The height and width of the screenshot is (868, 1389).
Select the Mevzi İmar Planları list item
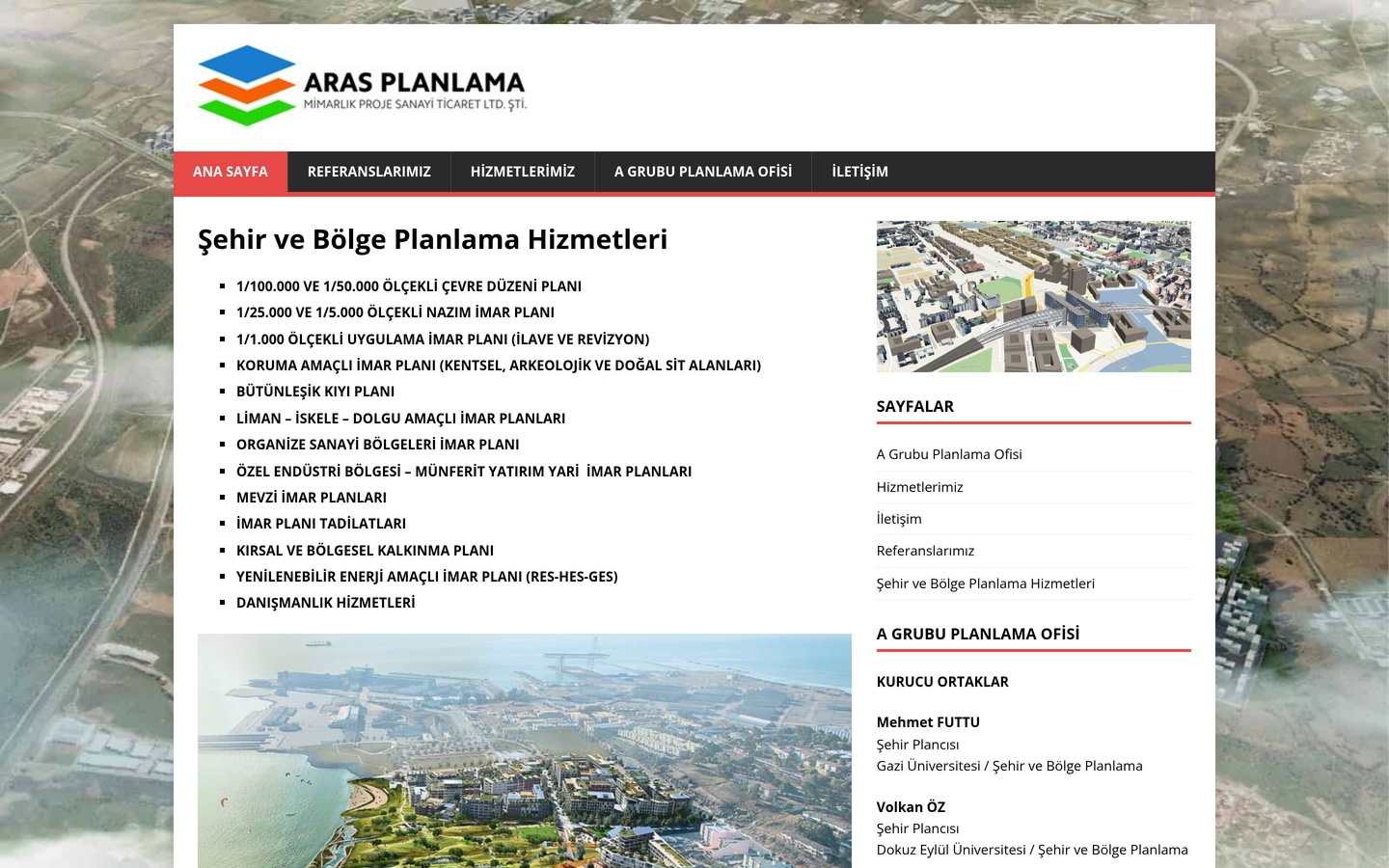pyautogui.click(x=312, y=498)
